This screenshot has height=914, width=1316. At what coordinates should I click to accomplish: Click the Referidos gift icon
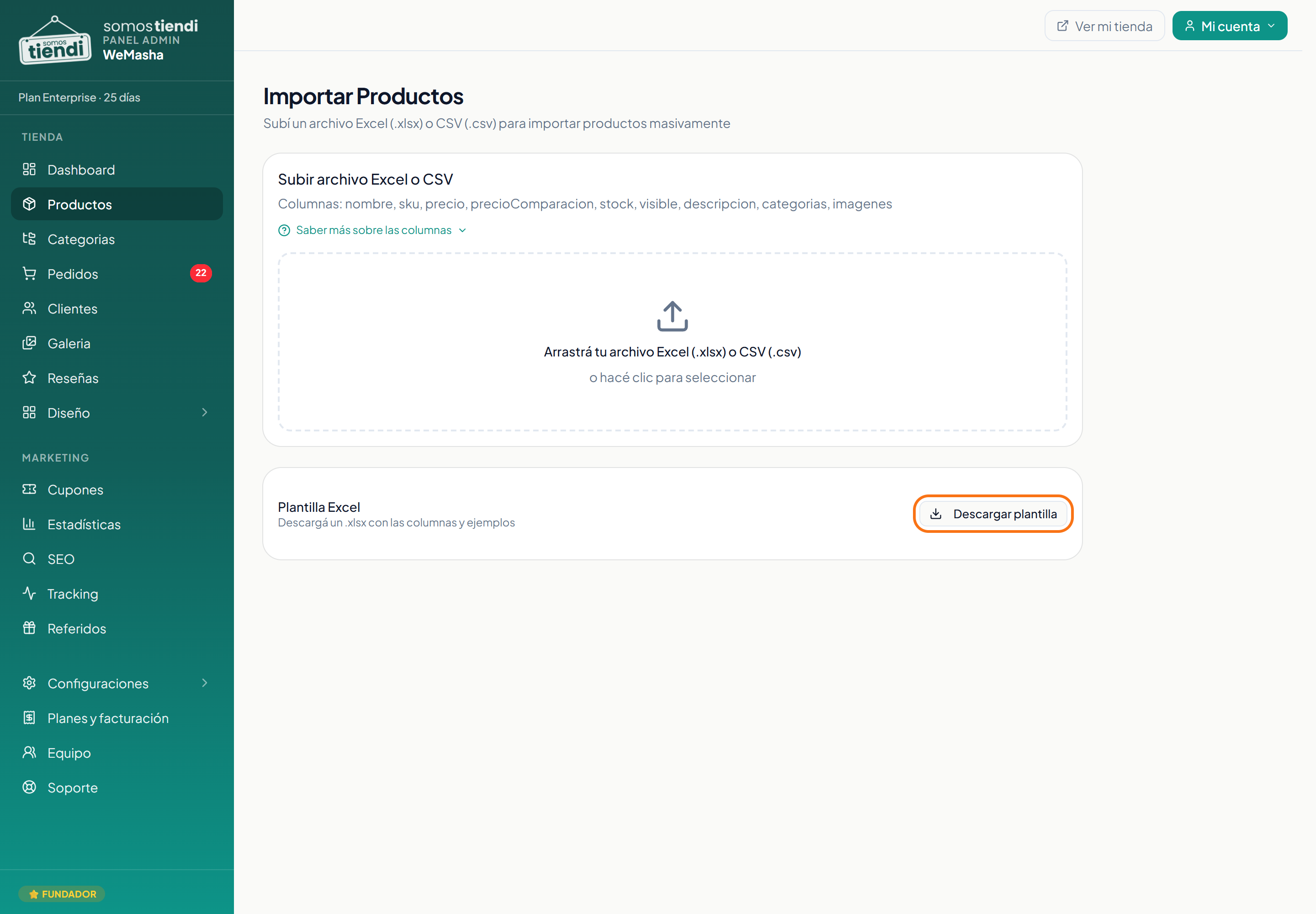click(x=29, y=628)
